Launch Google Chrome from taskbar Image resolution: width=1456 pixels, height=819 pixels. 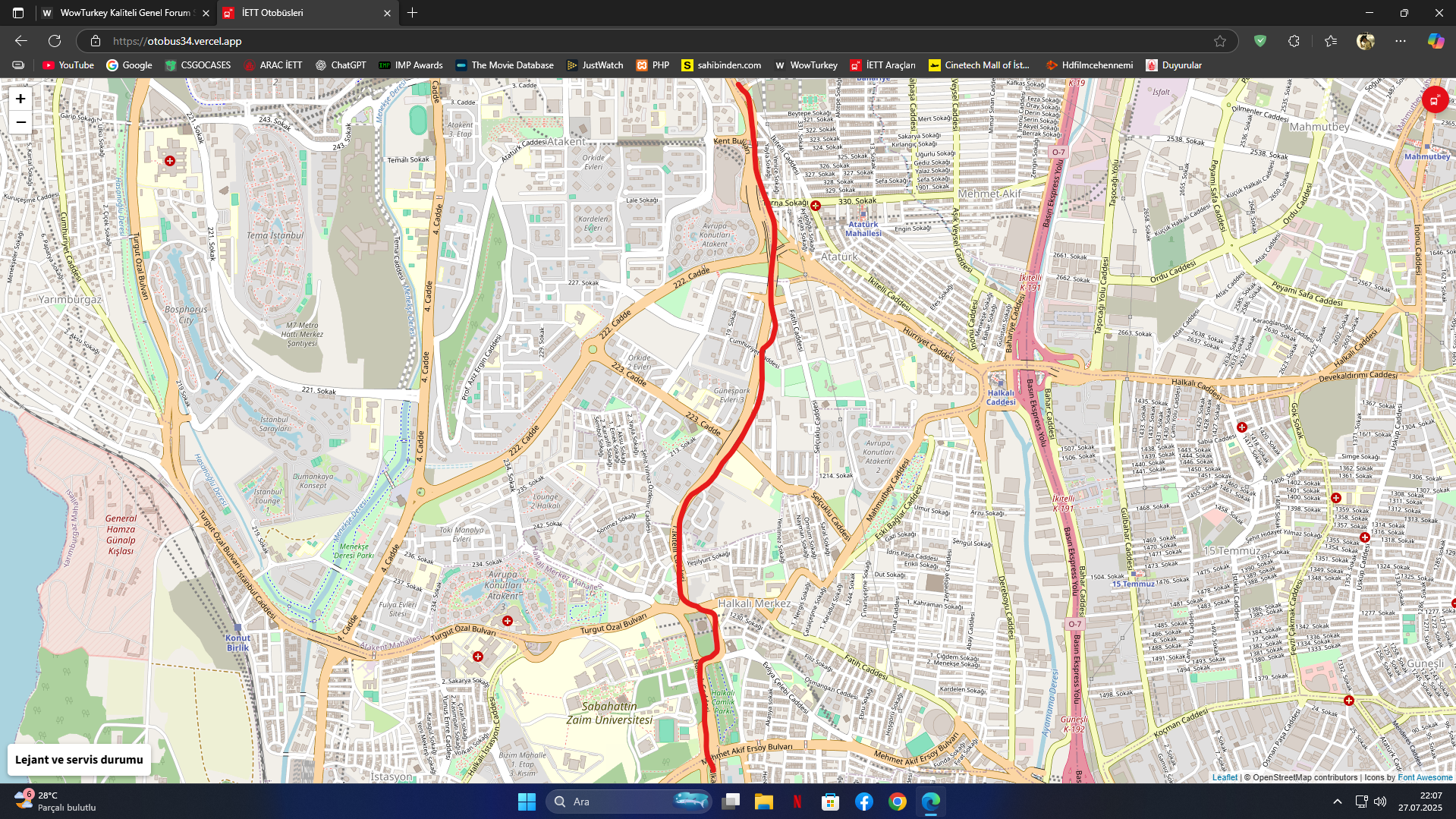[x=897, y=802]
